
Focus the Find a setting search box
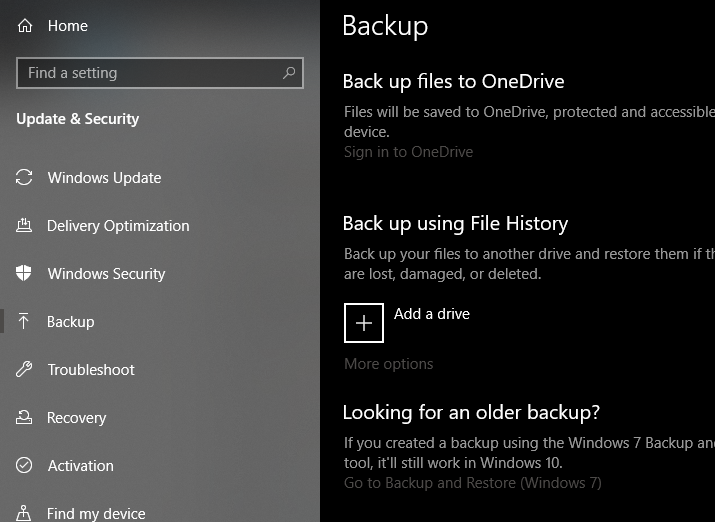click(160, 73)
